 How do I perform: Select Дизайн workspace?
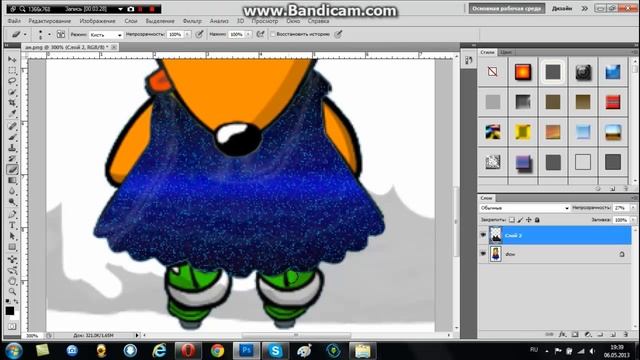562,8
